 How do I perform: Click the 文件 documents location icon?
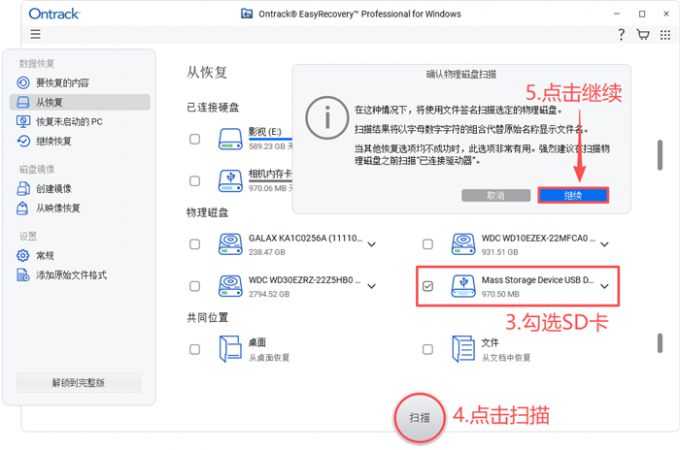[463, 349]
